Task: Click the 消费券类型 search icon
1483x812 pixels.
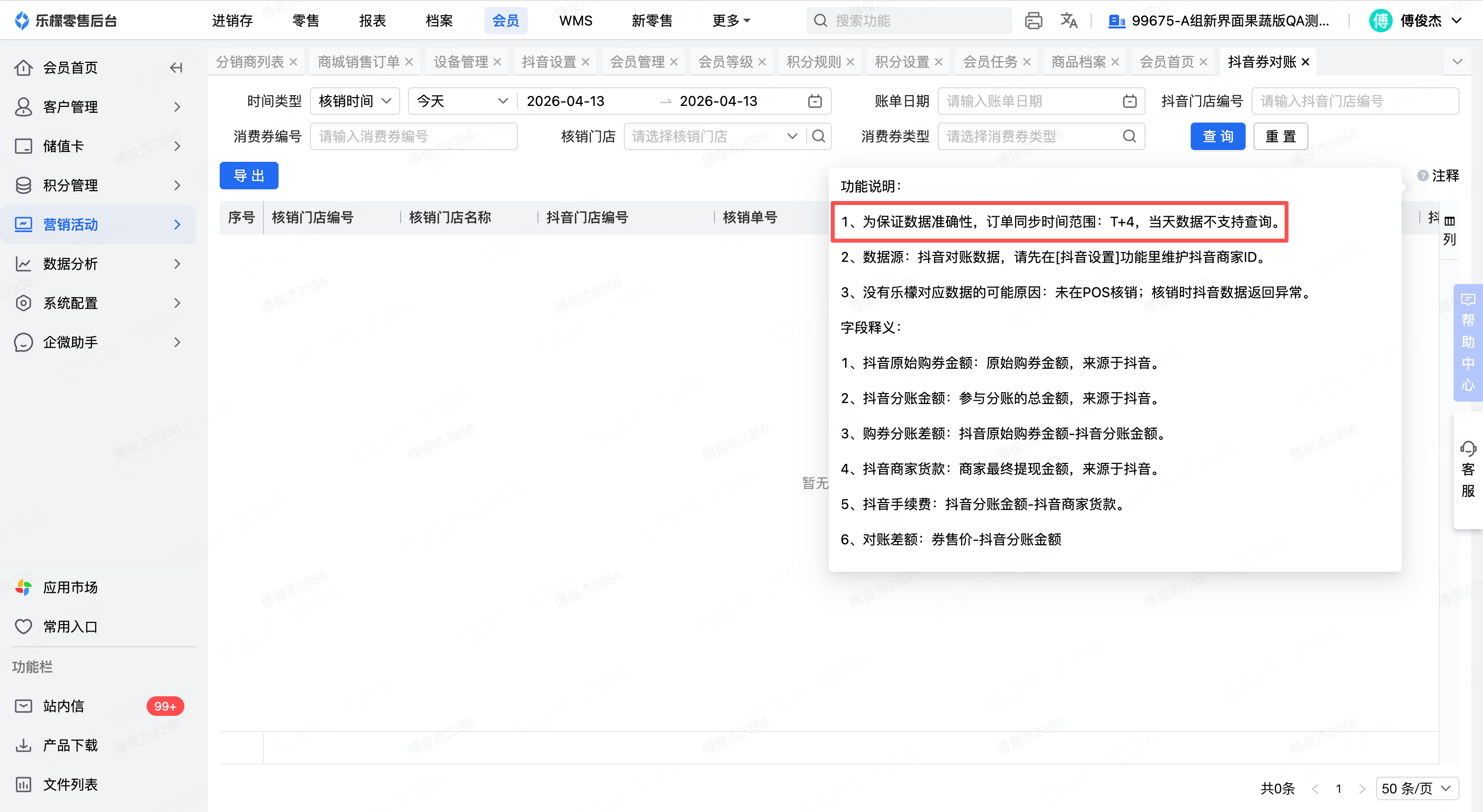Action: [x=1129, y=136]
